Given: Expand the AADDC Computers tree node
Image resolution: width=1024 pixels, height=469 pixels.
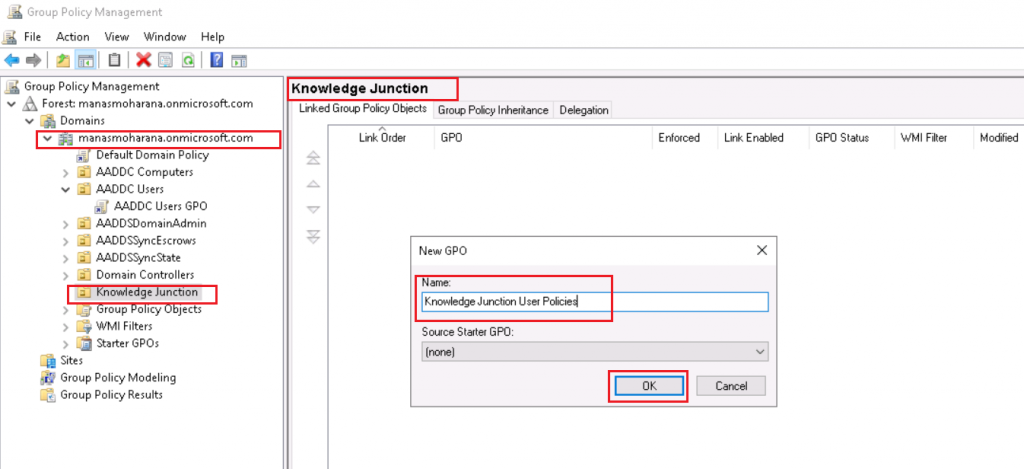Looking at the screenshot, I should [66, 173].
